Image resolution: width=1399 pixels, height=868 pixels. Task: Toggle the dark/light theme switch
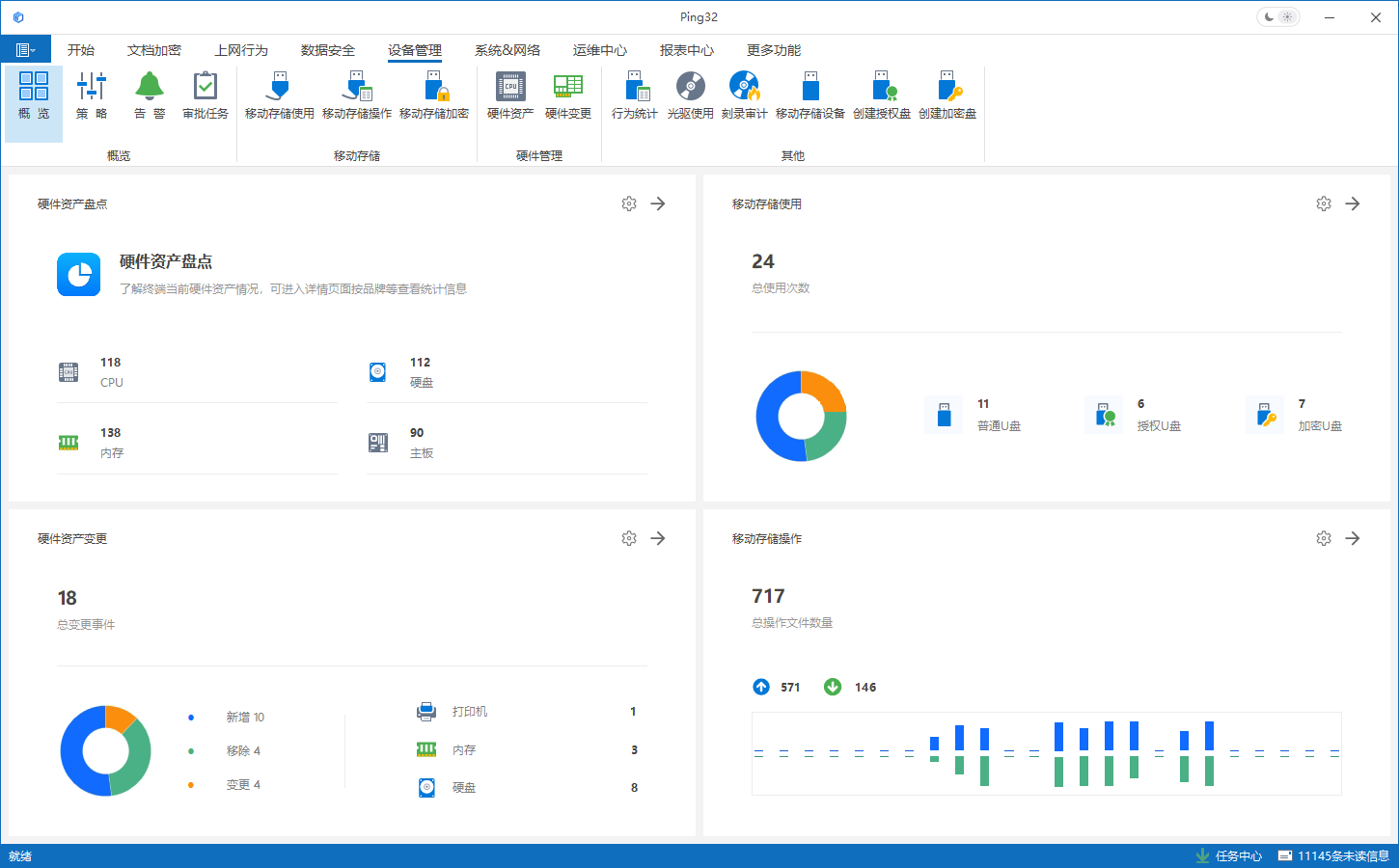[1277, 17]
